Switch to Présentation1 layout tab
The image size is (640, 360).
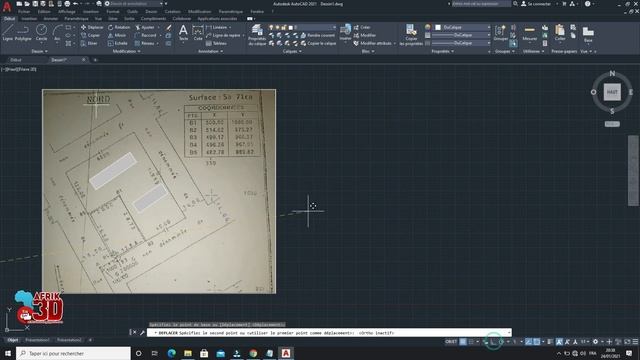click(x=37, y=340)
